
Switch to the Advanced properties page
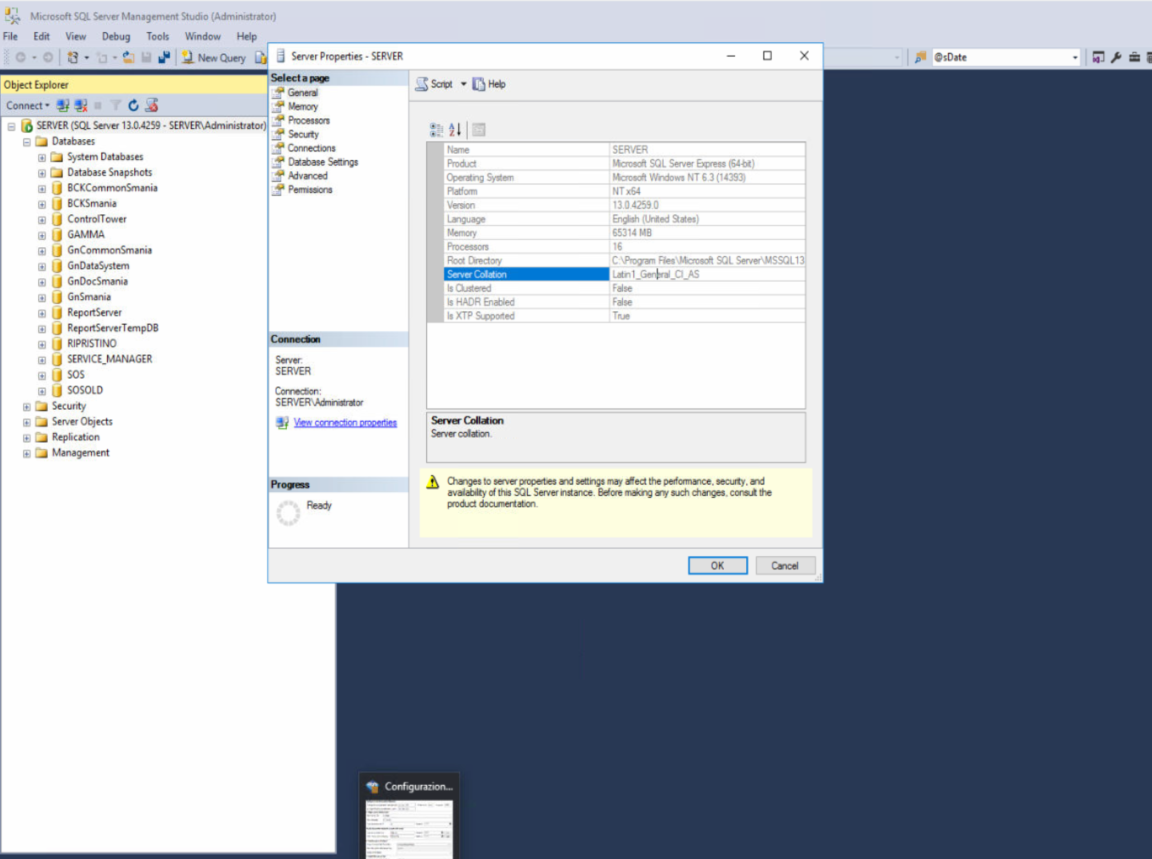pyautogui.click(x=307, y=176)
